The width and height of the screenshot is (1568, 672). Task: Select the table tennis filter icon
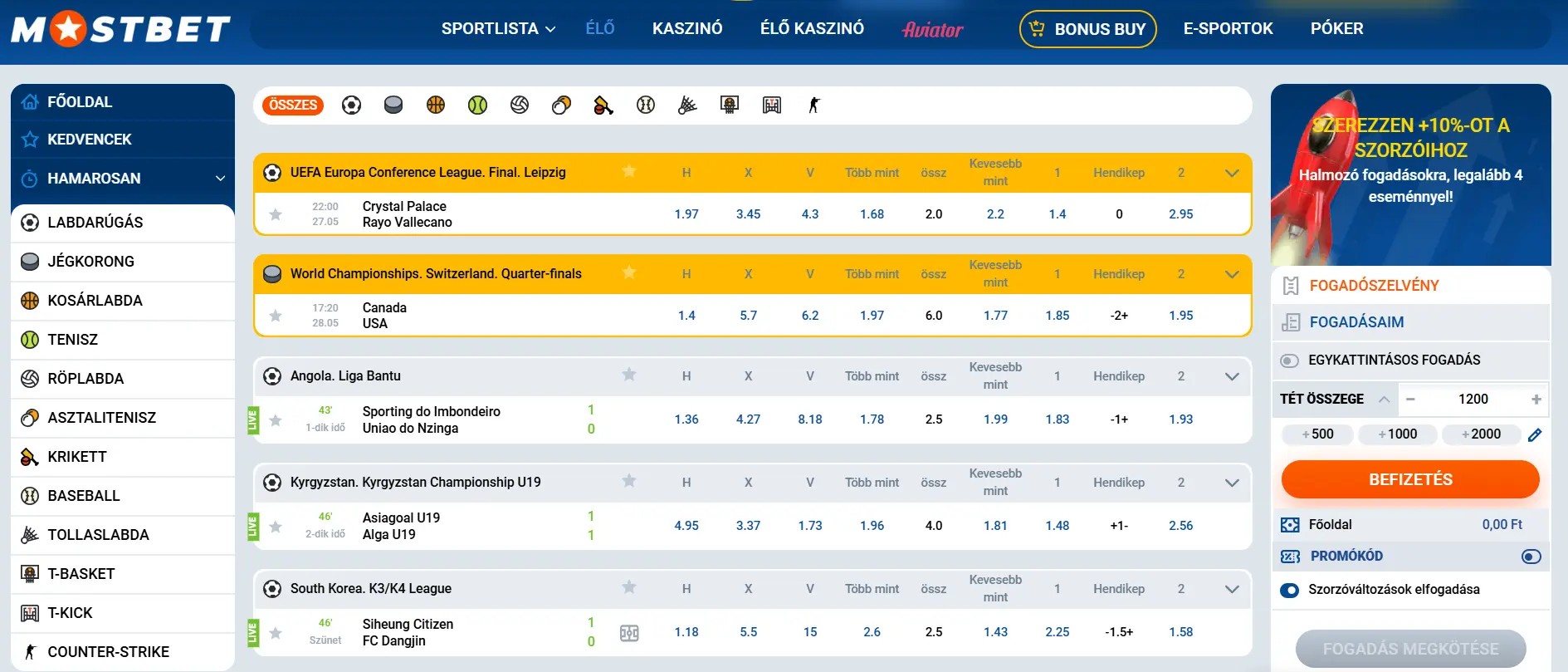click(x=562, y=105)
